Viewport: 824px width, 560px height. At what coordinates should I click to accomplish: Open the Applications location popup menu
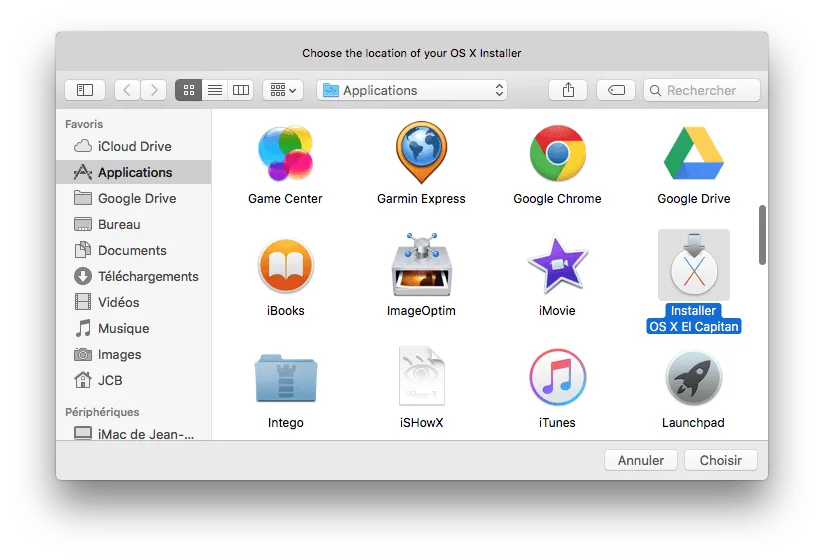point(412,90)
